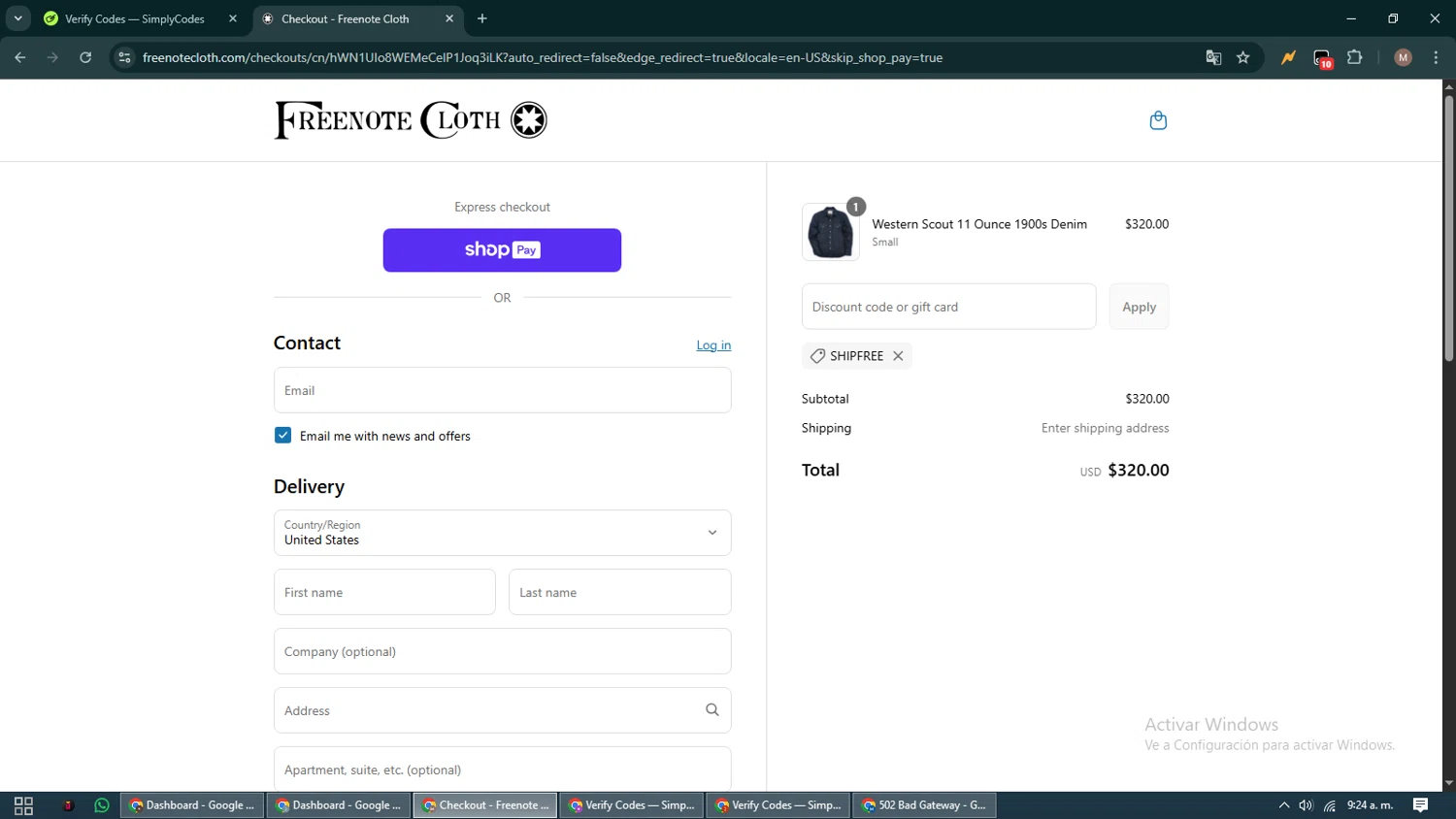Screen dimensions: 1456x819
Task: Switch to Checkout - Freenote taskbar window
Action: (485, 805)
